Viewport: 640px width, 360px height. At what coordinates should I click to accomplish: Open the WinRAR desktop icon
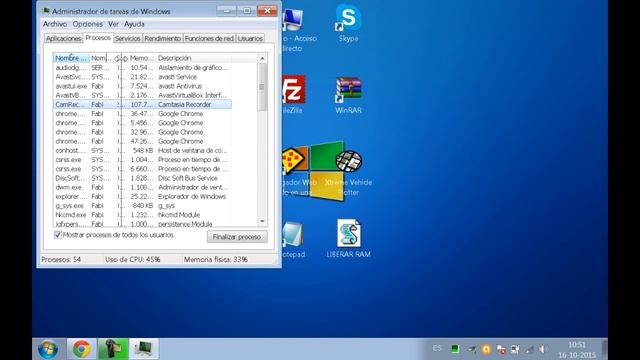(348, 95)
